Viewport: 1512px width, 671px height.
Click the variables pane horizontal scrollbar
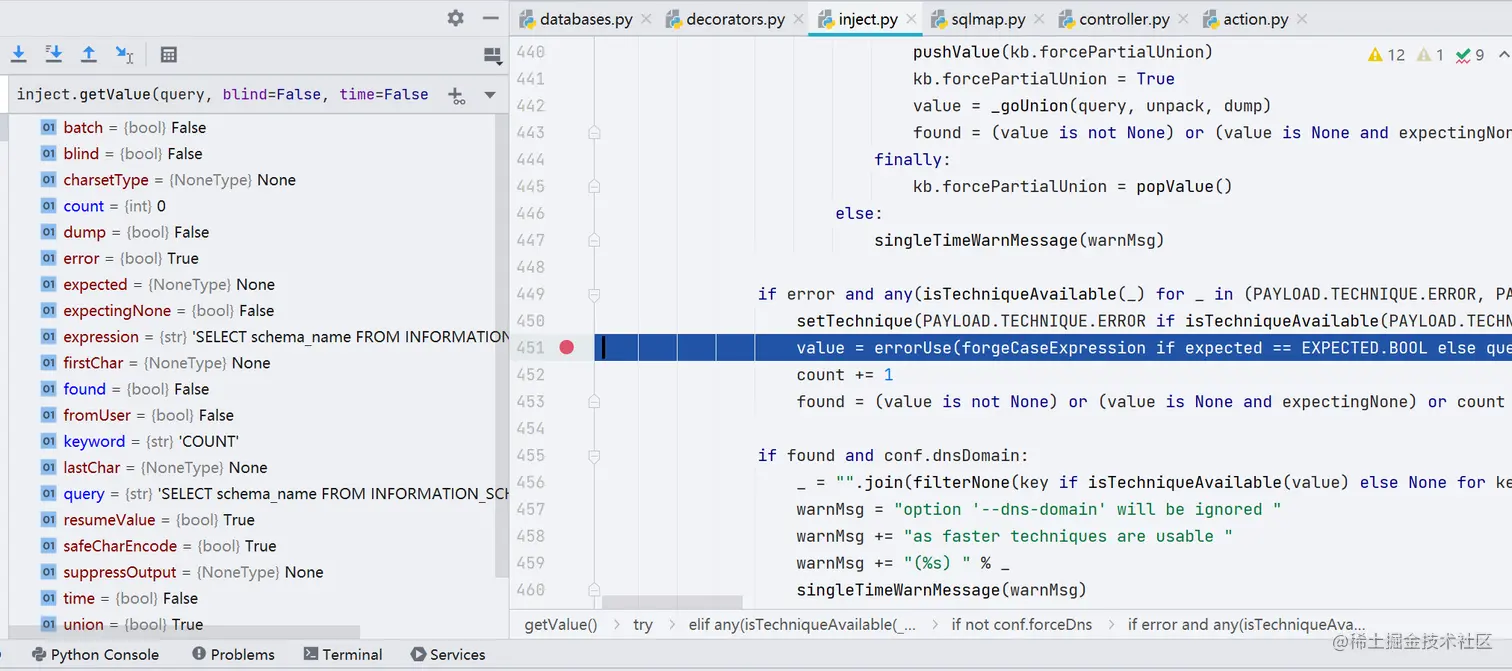point(183,633)
